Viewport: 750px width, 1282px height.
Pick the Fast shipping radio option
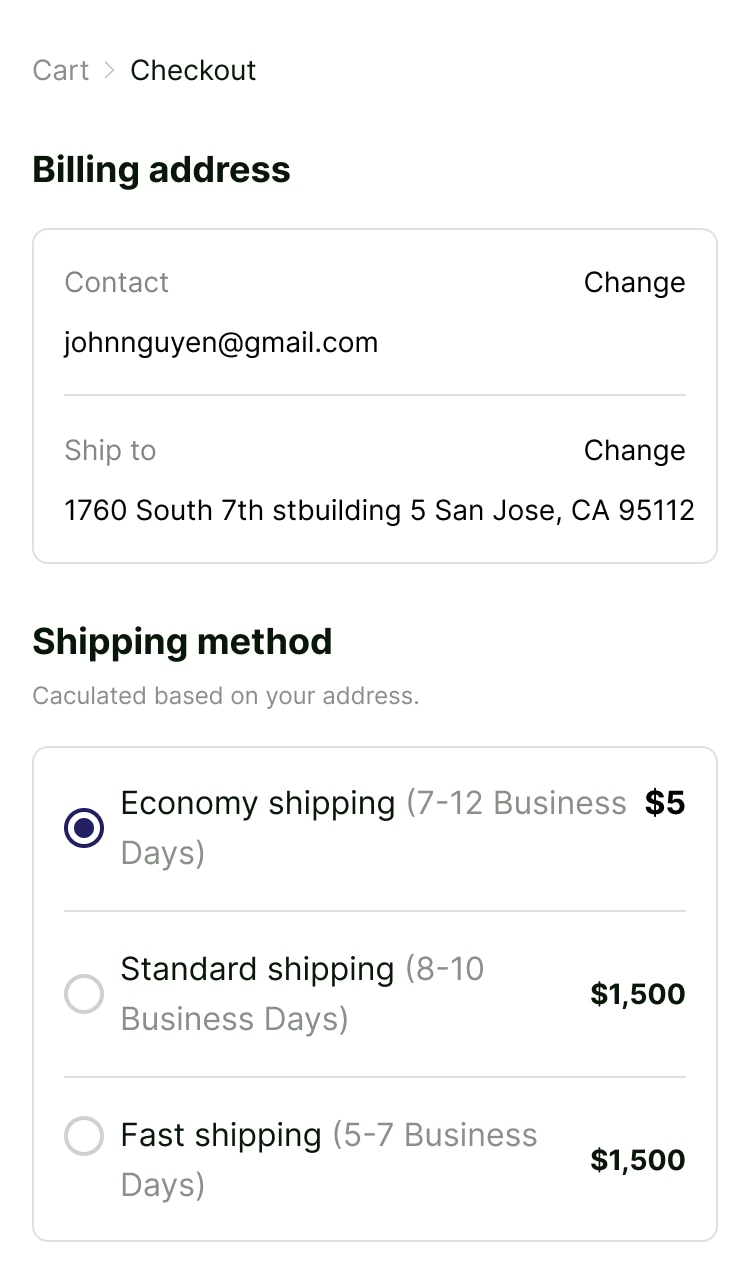pos(84,1136)
